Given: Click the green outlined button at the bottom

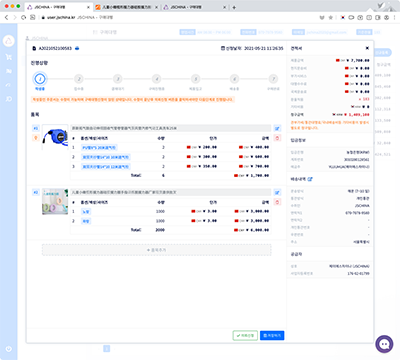Looking at the screenshot, I should pyautogui.click(x=245, y=335).
